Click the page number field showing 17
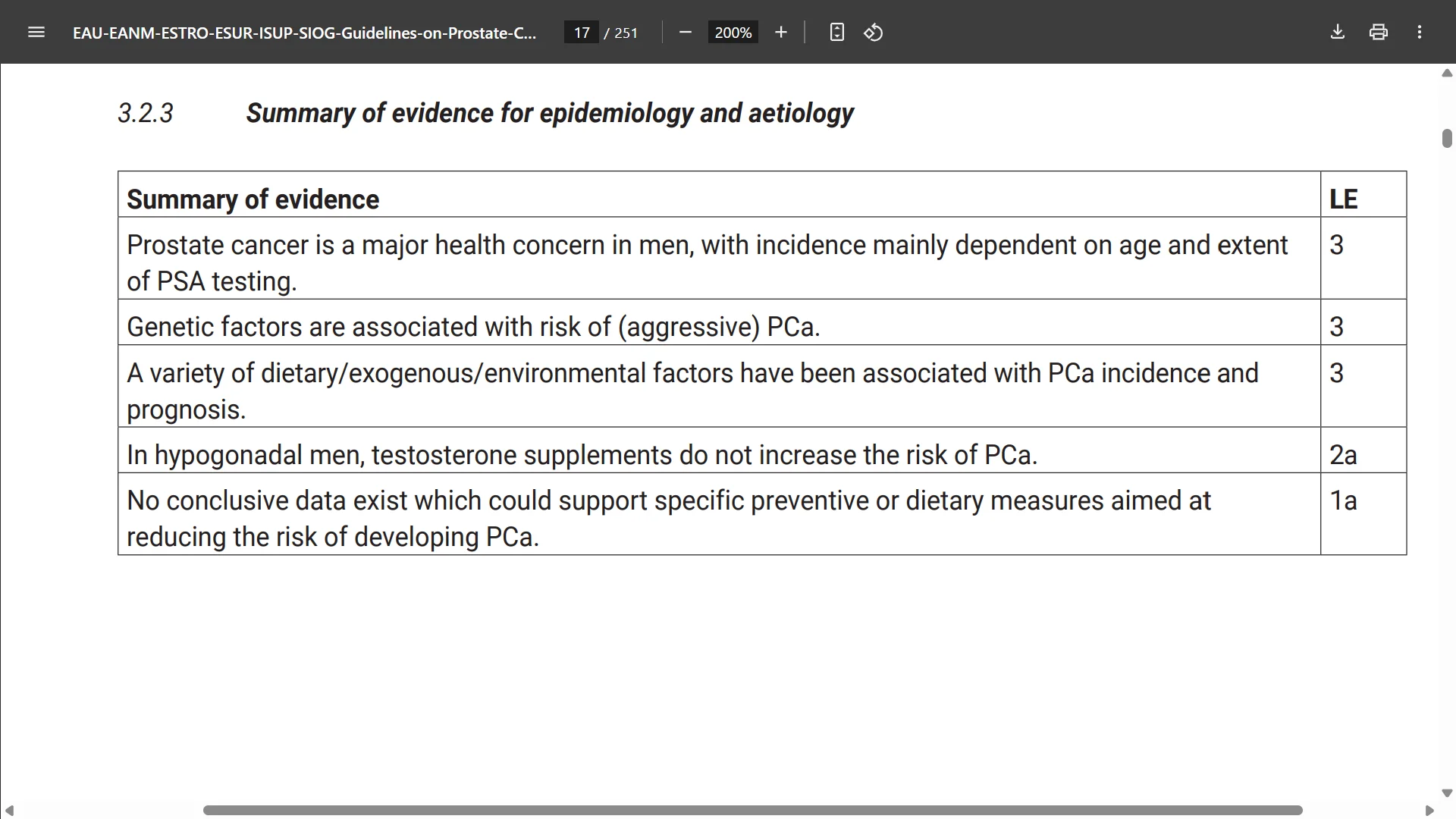This screenshot has height=819, width=1456. (582, 33)
